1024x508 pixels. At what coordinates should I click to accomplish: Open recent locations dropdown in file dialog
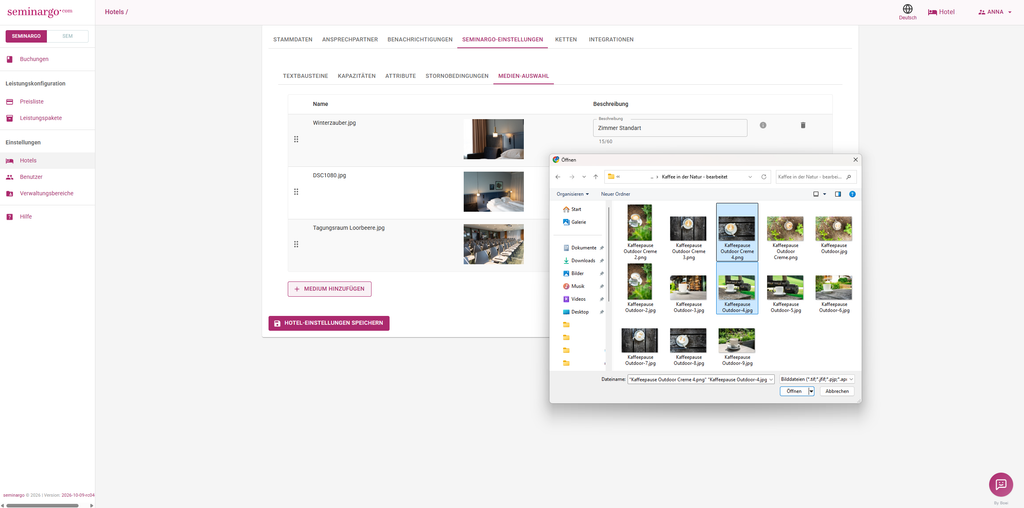click(x=584, y=177)
